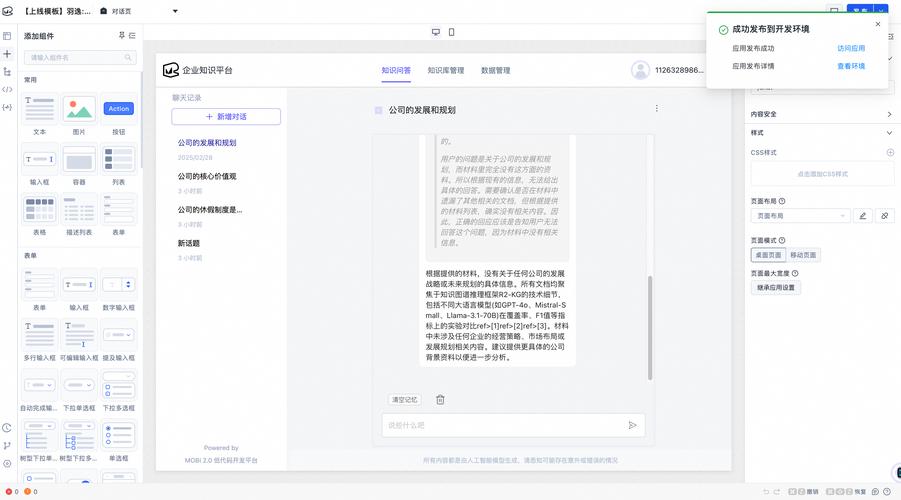Add the 可编辑输入框 editable input component

pos(79,340)
